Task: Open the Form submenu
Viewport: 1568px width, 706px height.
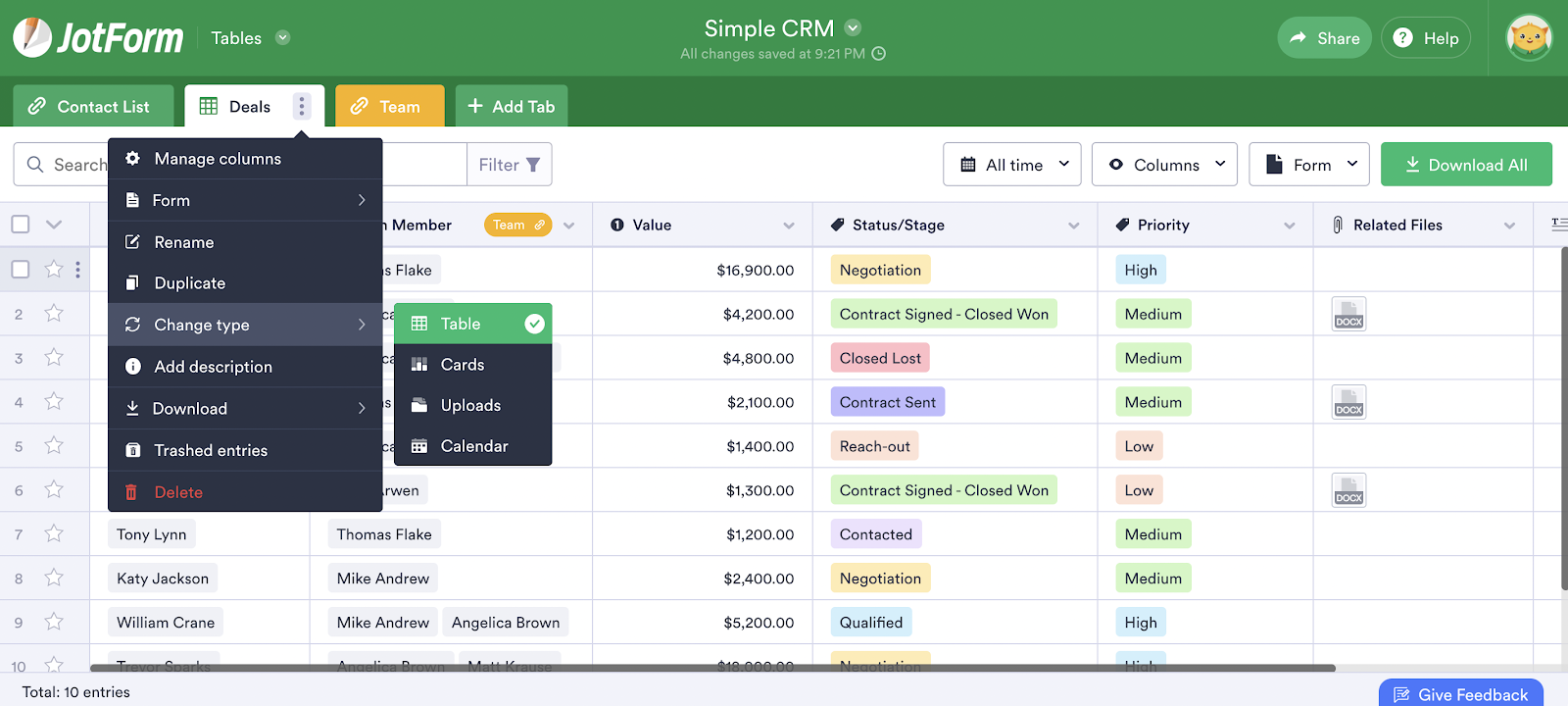Action: 245,200
